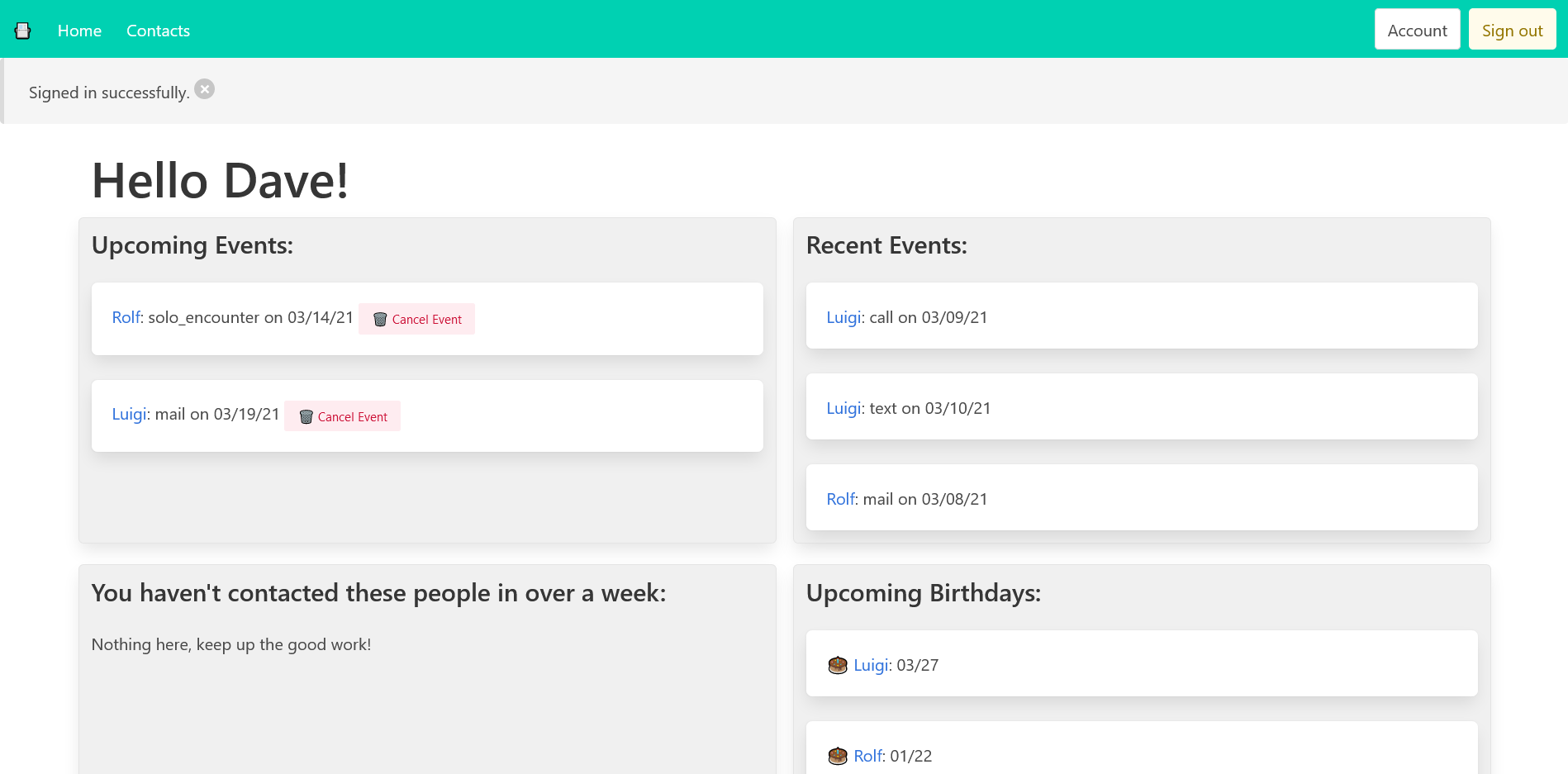Open Rolf's profile from Upcoming Events
1568x774 pixels.
click(x=125, y=317)
